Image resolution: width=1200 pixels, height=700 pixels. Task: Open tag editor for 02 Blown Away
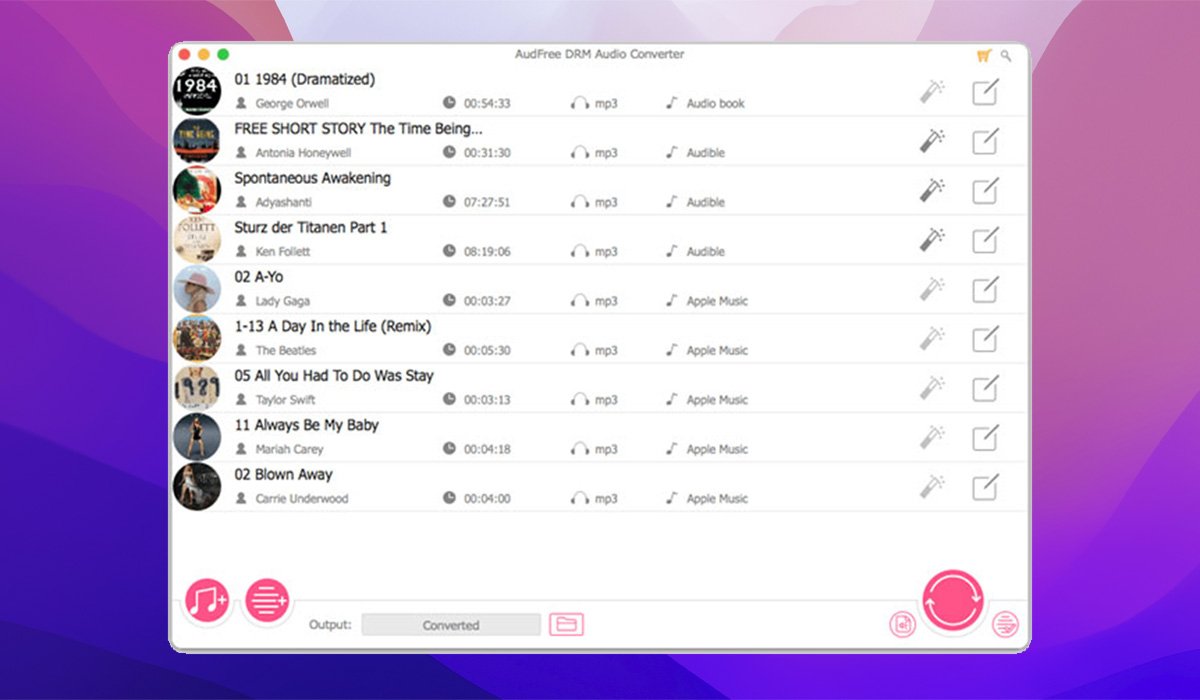click(985, 487)
